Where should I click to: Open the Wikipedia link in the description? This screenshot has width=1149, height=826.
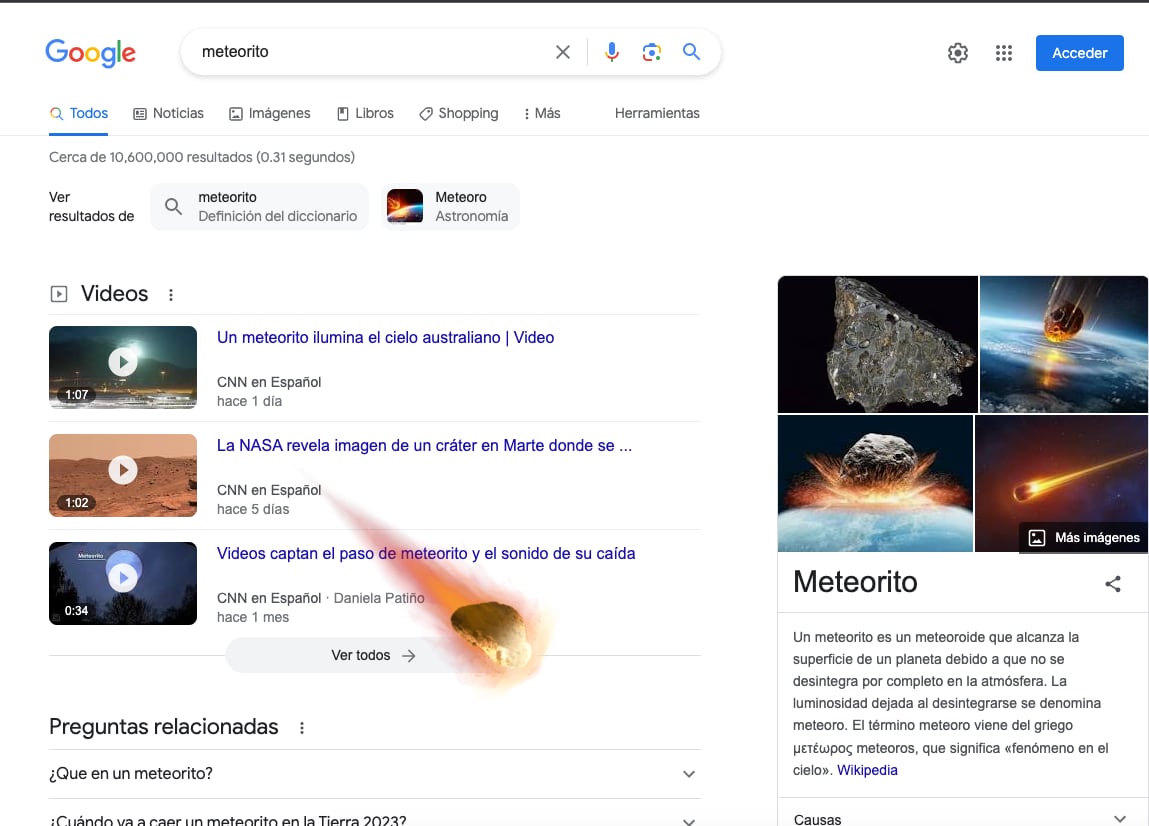click(866, 769)
